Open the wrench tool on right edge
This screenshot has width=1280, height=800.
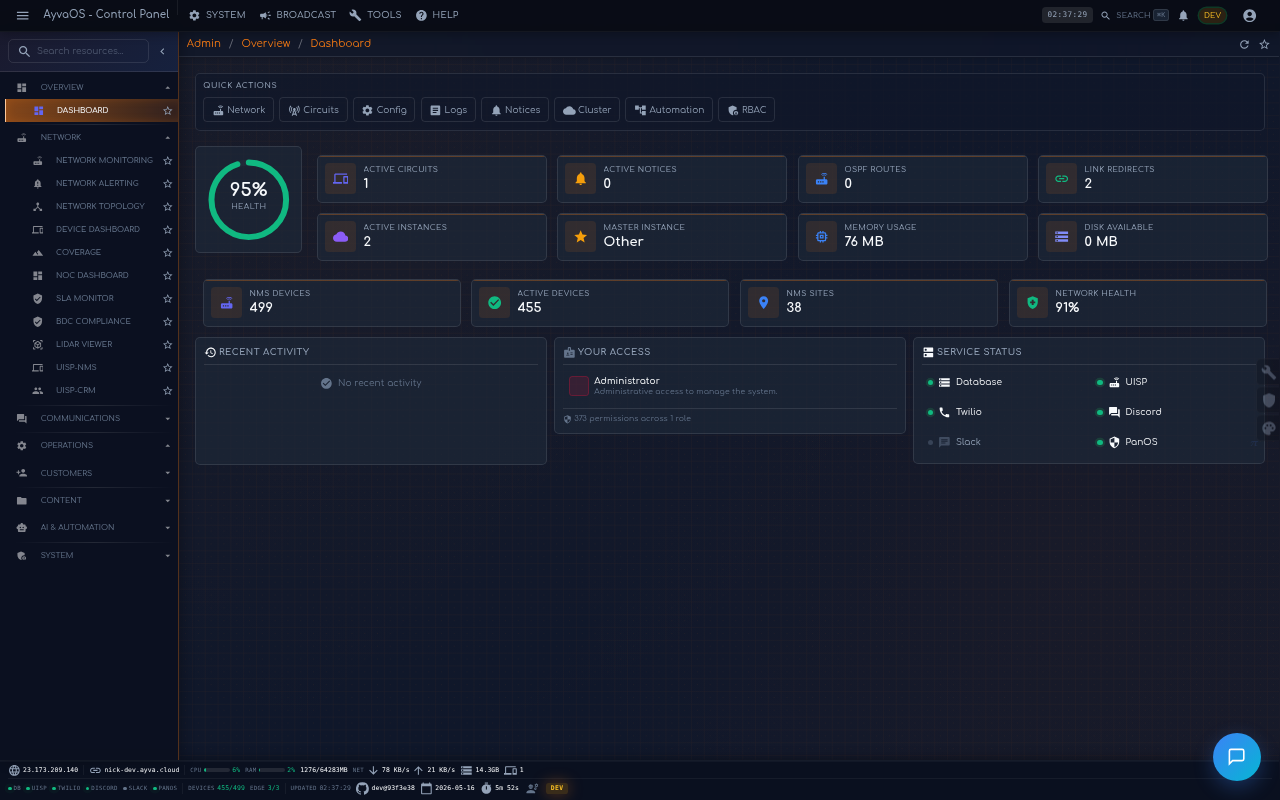tap(1269, 372)
